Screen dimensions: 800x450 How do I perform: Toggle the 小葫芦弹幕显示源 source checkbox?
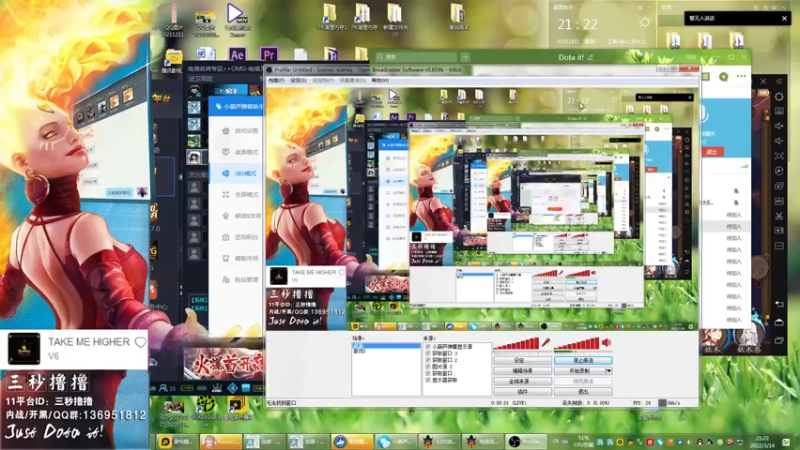point(428,347)
